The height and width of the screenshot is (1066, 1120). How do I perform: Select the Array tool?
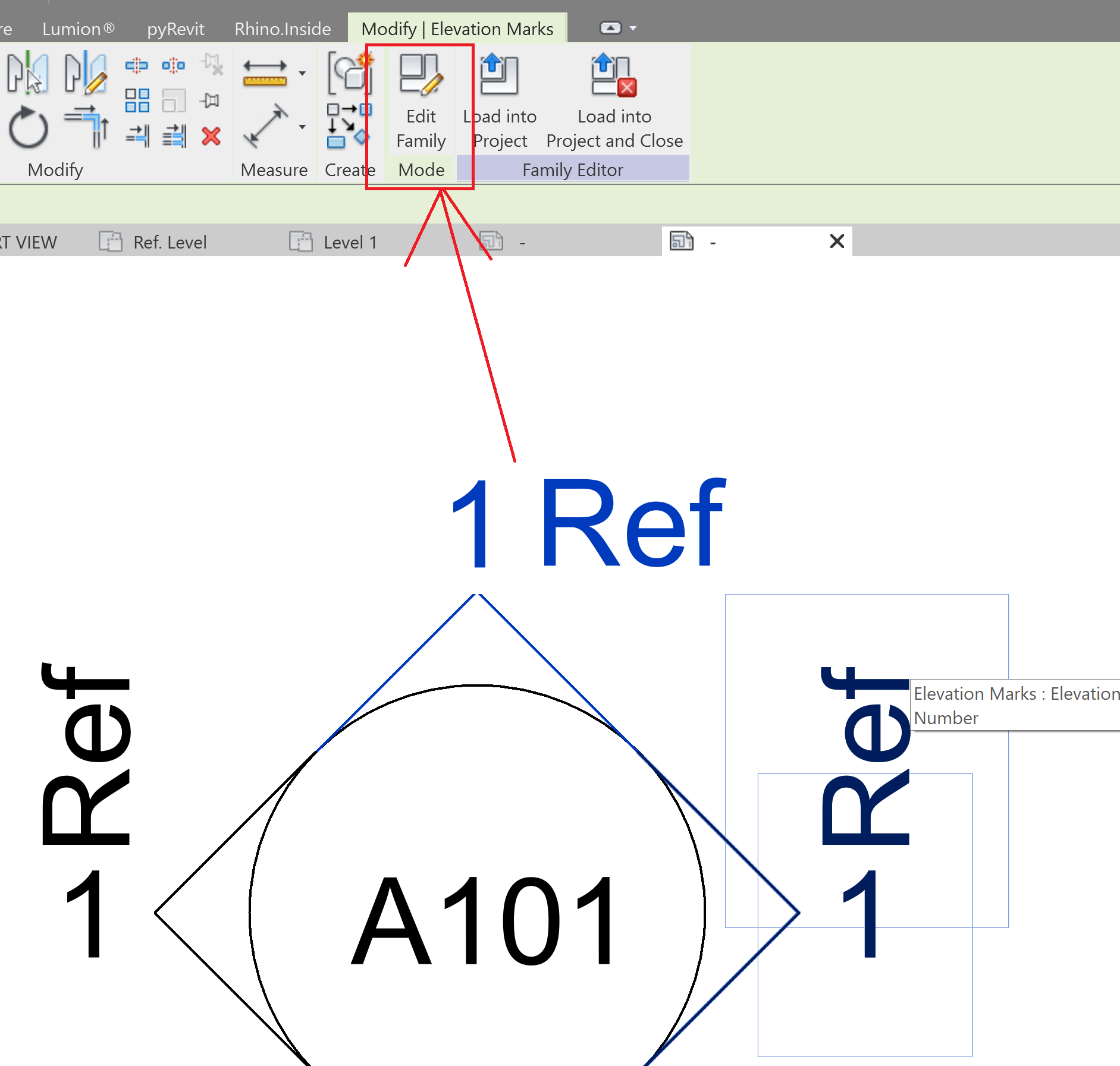(x=137, y=100)
